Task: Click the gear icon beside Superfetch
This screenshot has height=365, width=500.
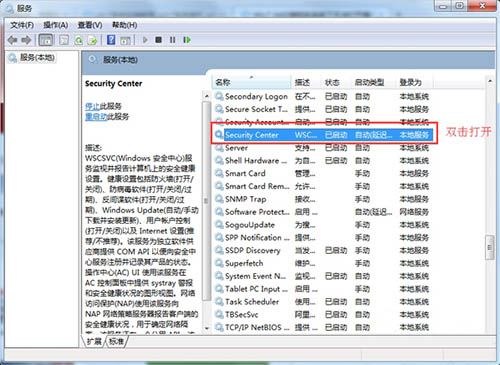Action: click(x=219, y=263)
